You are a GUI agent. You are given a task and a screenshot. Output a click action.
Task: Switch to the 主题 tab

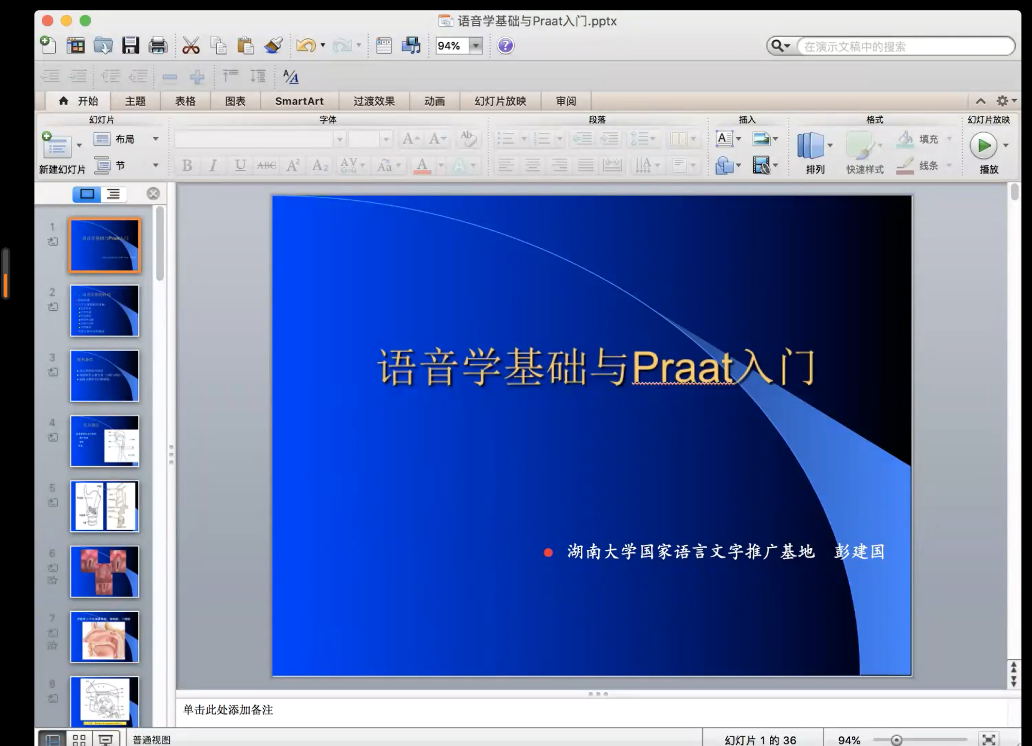135,101
